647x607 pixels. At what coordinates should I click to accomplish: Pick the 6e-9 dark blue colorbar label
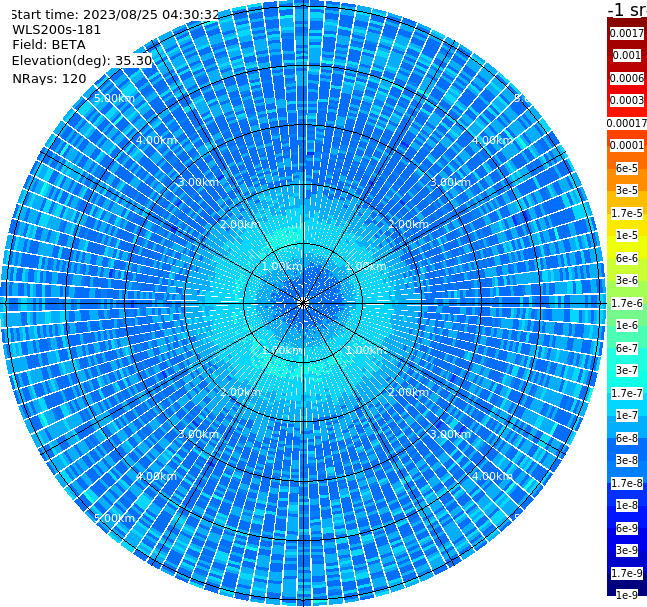point(627,528)
